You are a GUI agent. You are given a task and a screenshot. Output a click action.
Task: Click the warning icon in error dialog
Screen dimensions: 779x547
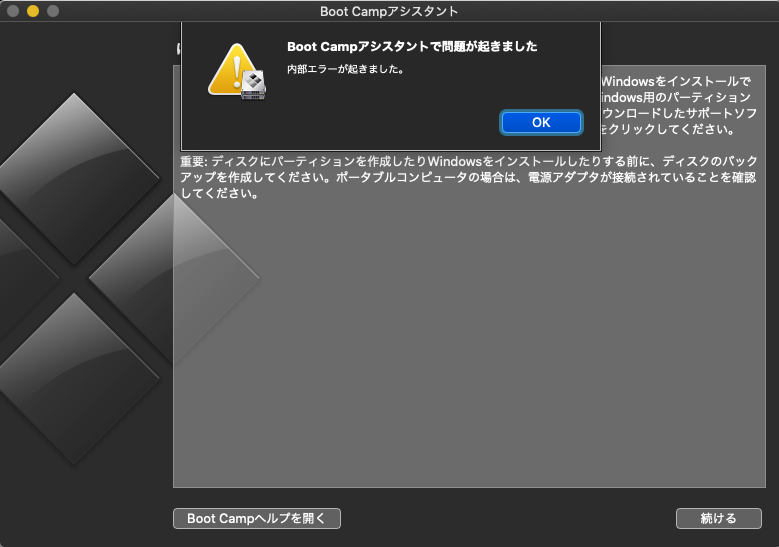point(237,72)
